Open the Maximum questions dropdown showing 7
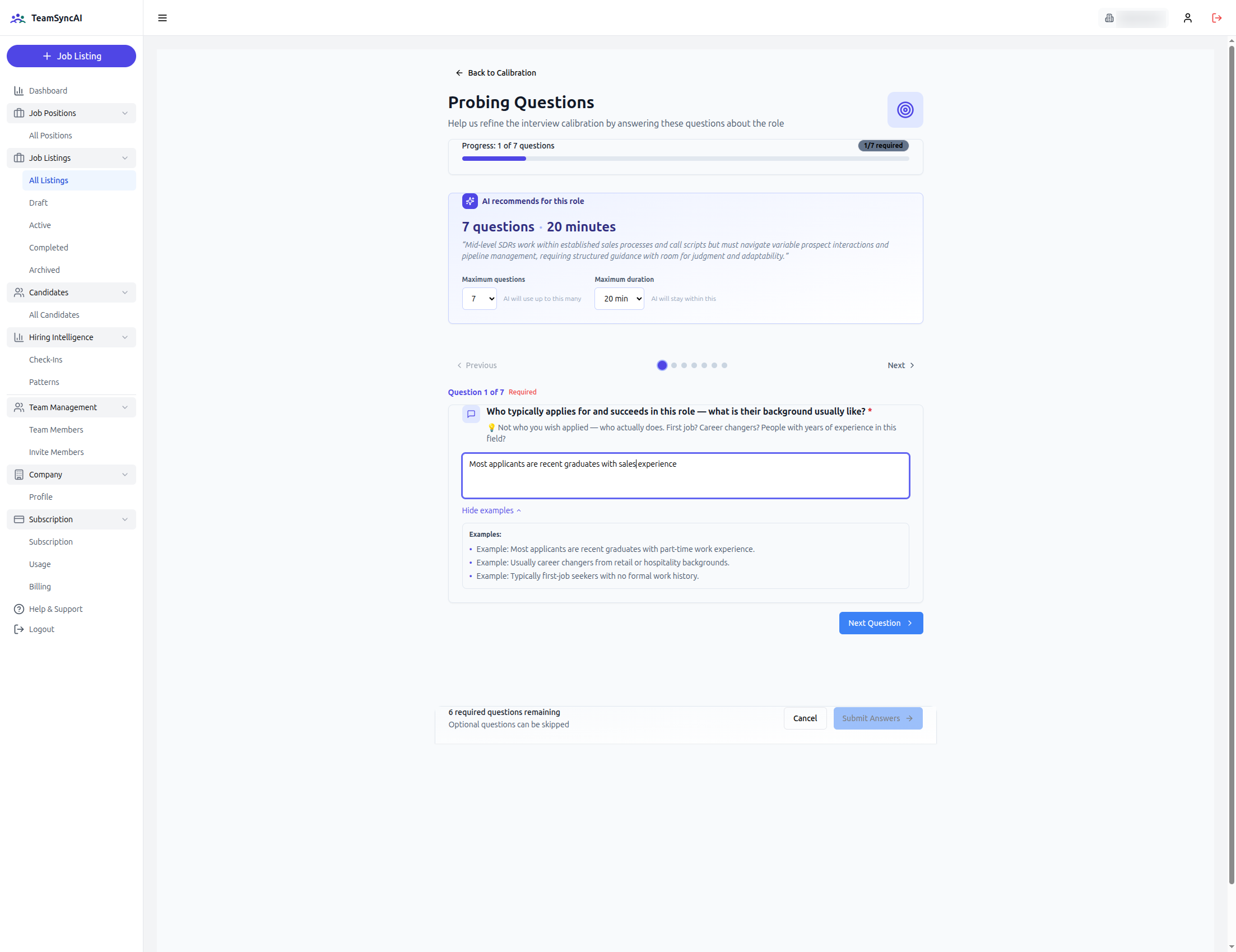 click(479, 298)
